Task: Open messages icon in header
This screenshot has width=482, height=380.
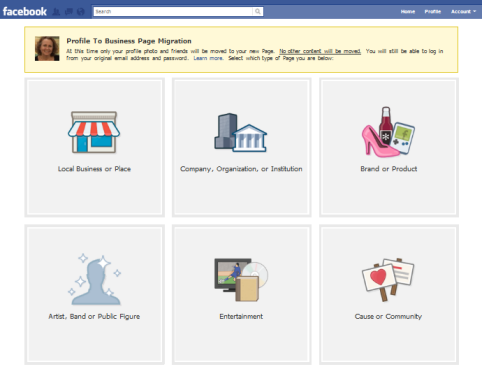Action: pyautogui.click(x=69, y=12)
